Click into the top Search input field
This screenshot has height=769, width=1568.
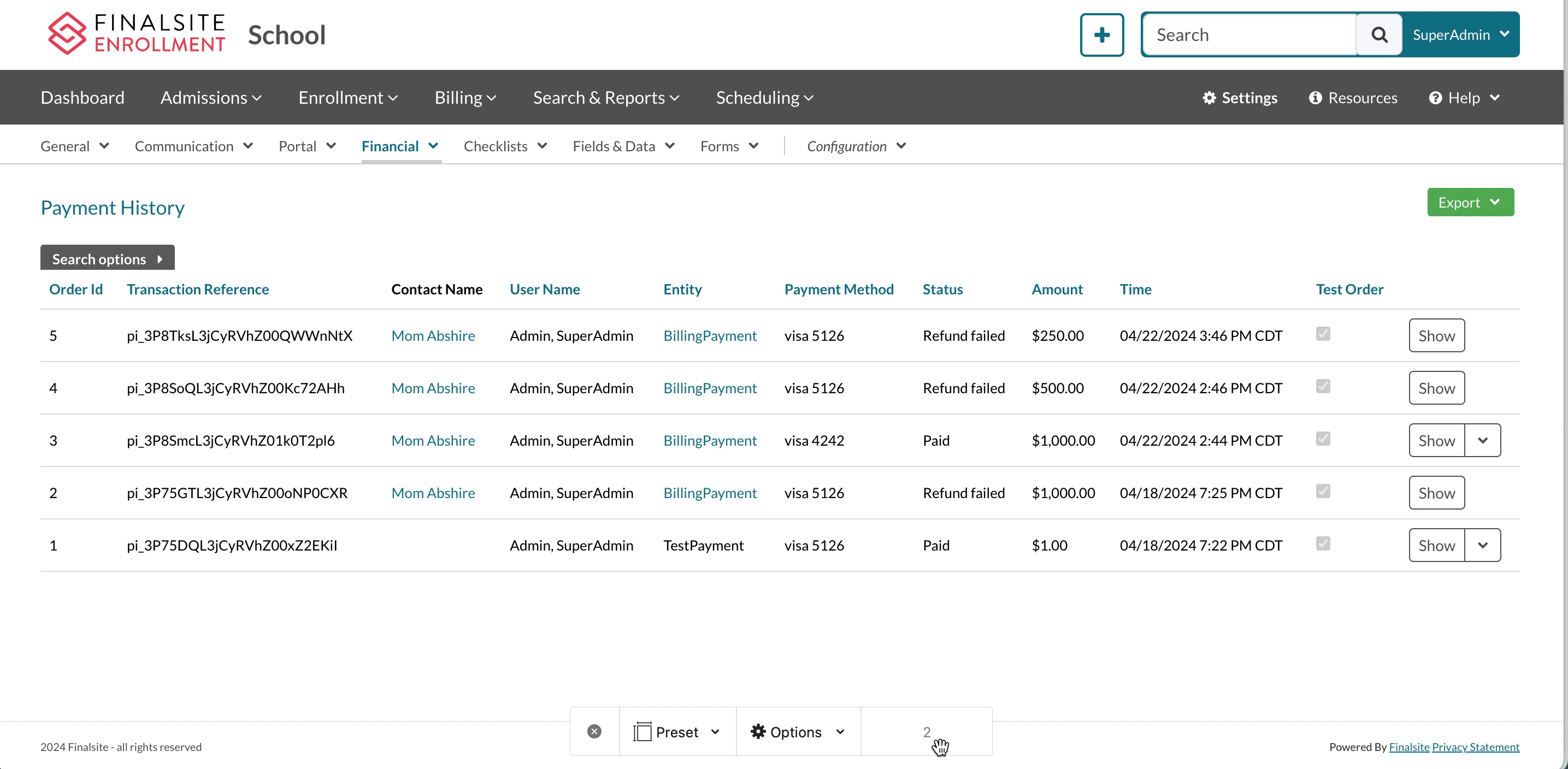tap(1248, 34)
